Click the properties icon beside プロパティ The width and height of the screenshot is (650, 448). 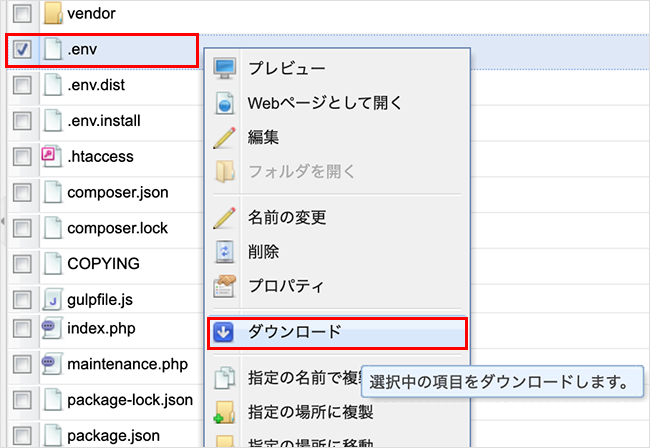(x=225, y=287)
